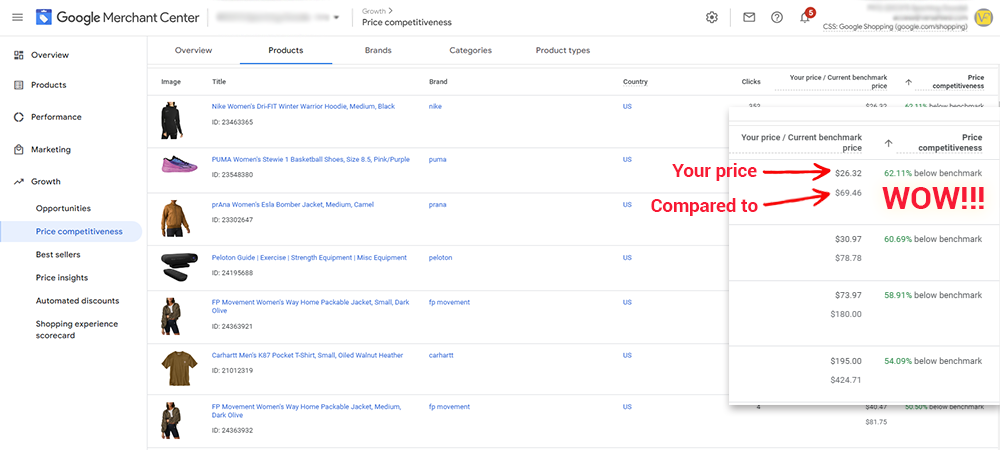Click the Products icon in the sidebar
This screenshot has width=1000, height=450.
coord(18,85)
